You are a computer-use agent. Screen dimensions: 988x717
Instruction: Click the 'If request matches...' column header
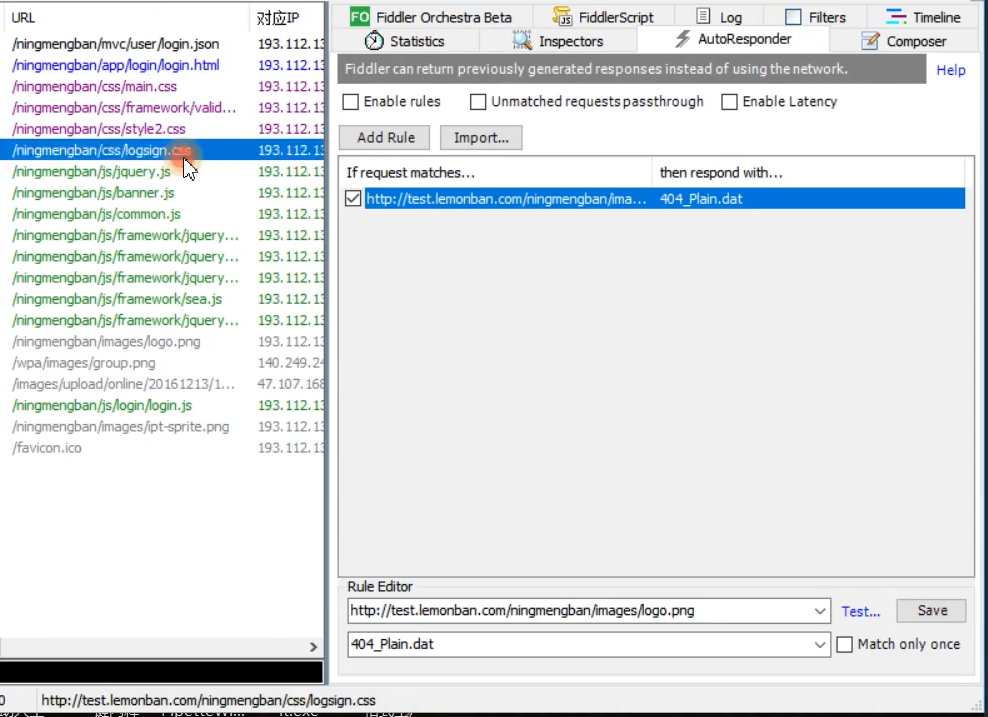click(496, 173)
